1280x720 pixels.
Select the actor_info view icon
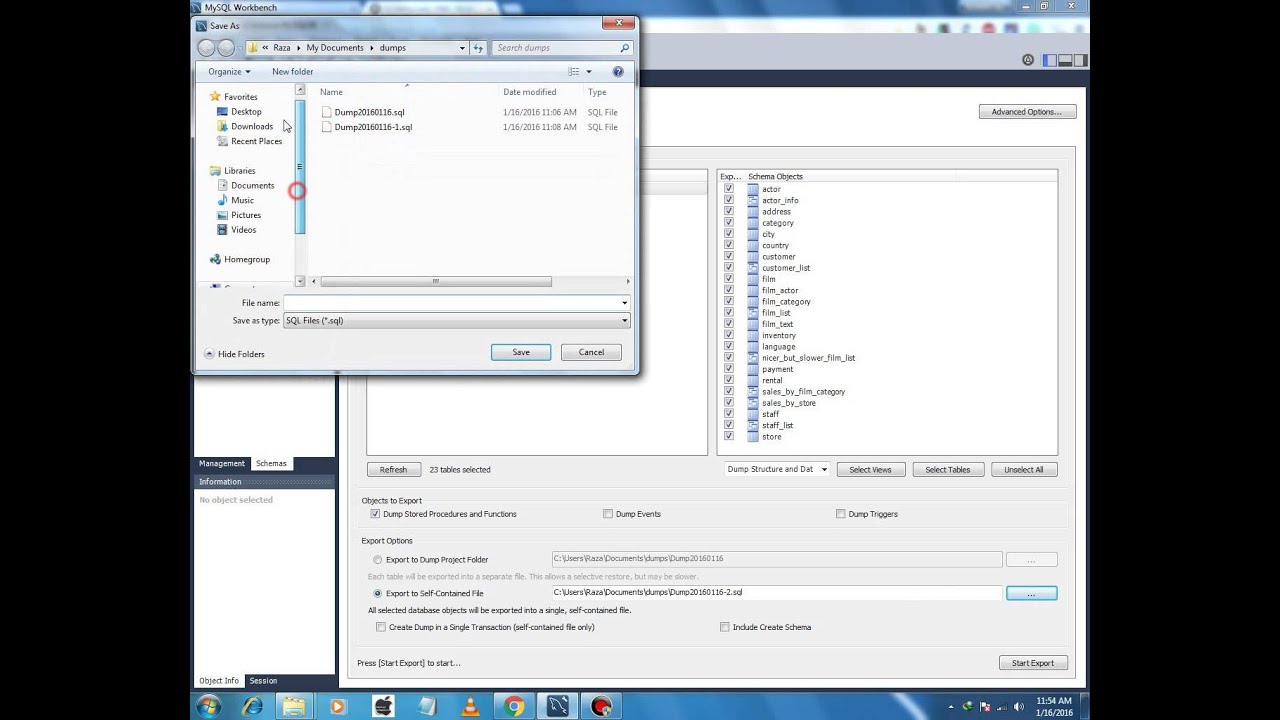tap(753, 200)
